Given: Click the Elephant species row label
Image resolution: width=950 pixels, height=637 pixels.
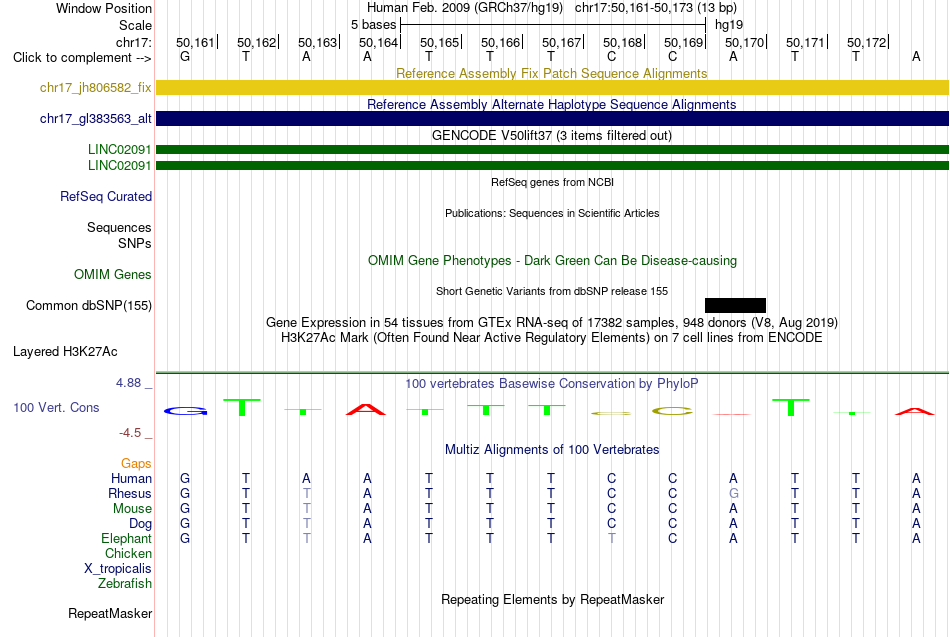Looking at the screenshot, I should pyautogui.click(x=126, y=538).
